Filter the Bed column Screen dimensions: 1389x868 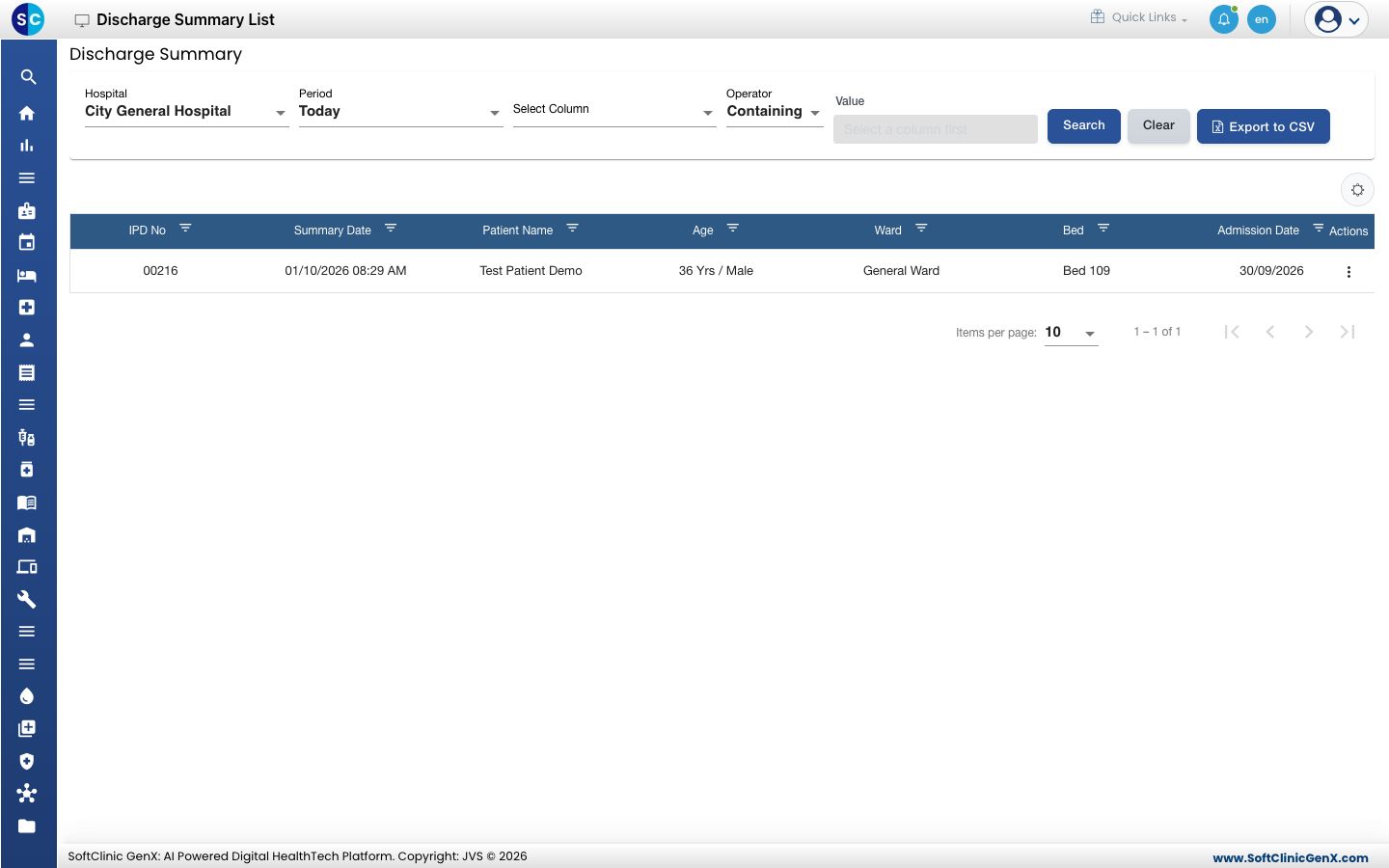coord(1103,229)
